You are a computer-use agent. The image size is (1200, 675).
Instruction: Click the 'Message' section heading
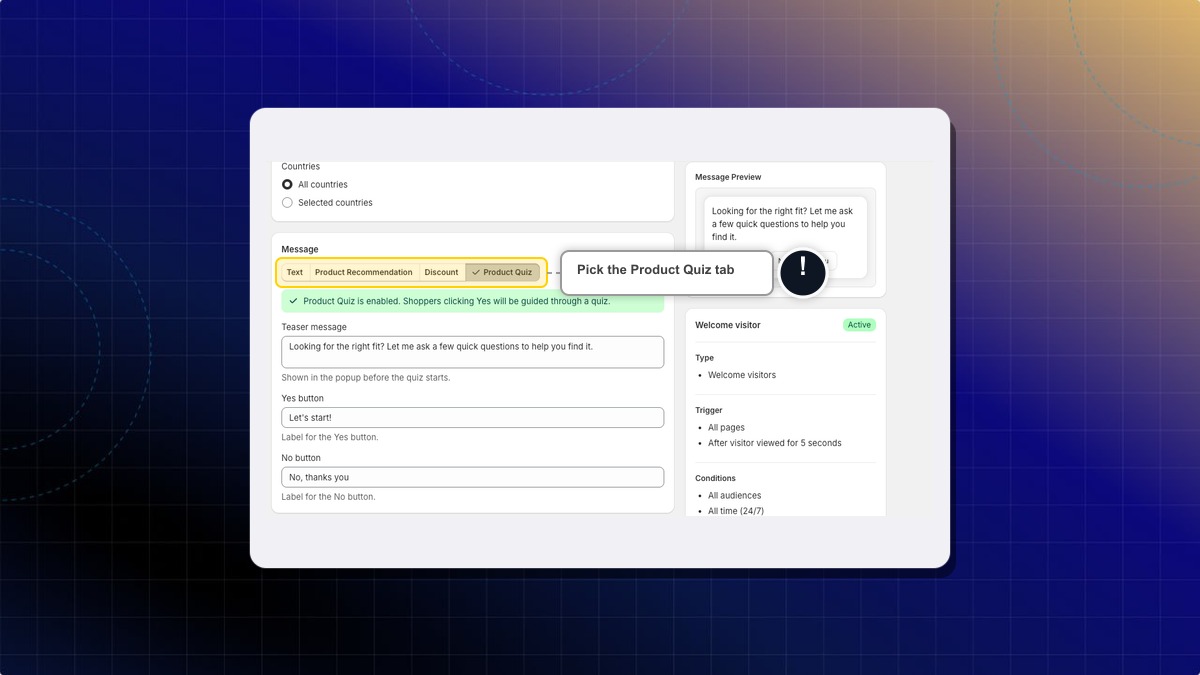pos(300,249)
